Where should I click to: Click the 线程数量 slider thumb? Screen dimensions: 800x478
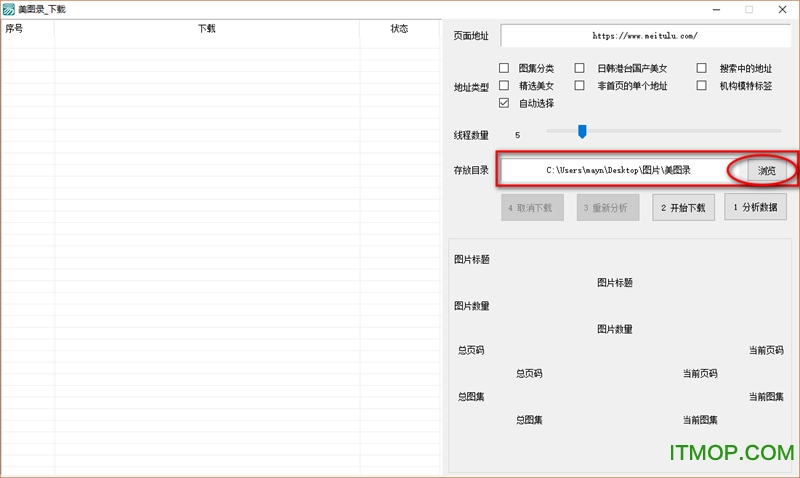click(582, 132)
